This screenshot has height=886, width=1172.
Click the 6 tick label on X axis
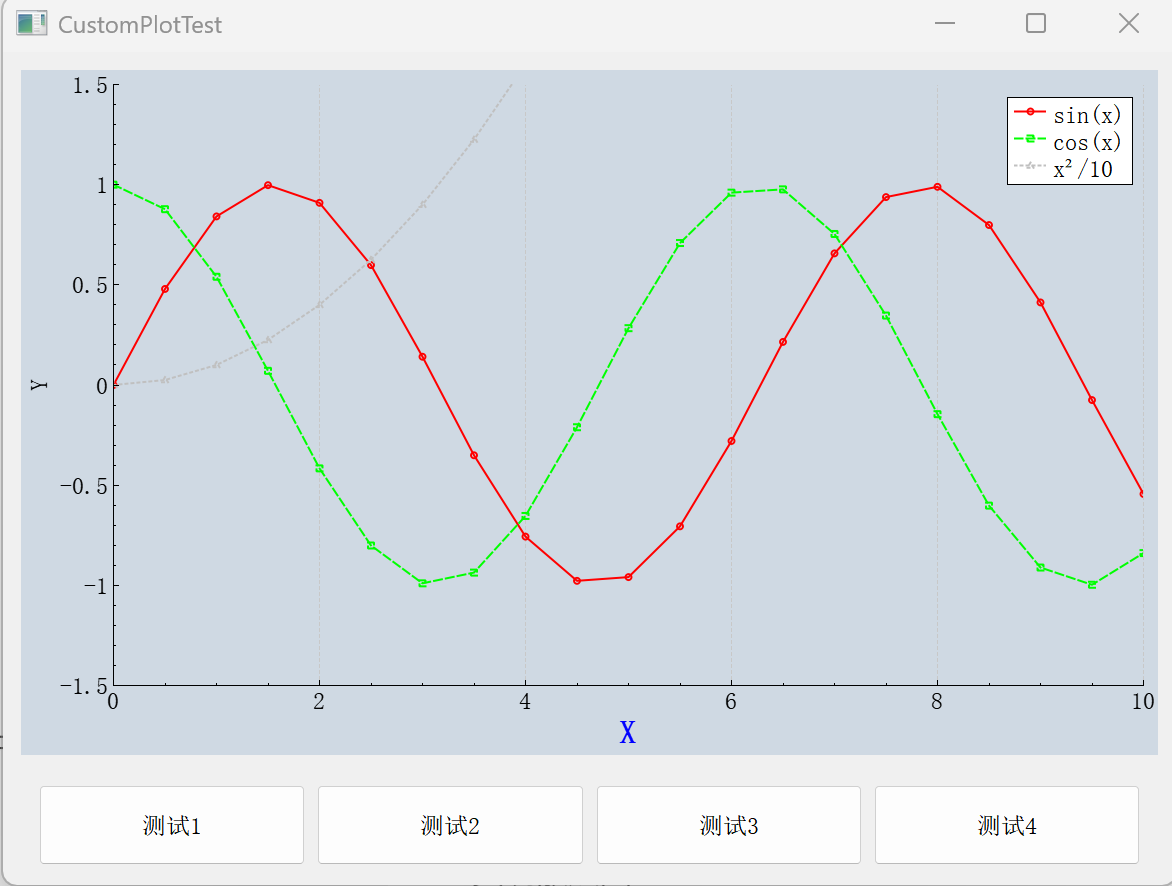[x=731, y=701]
